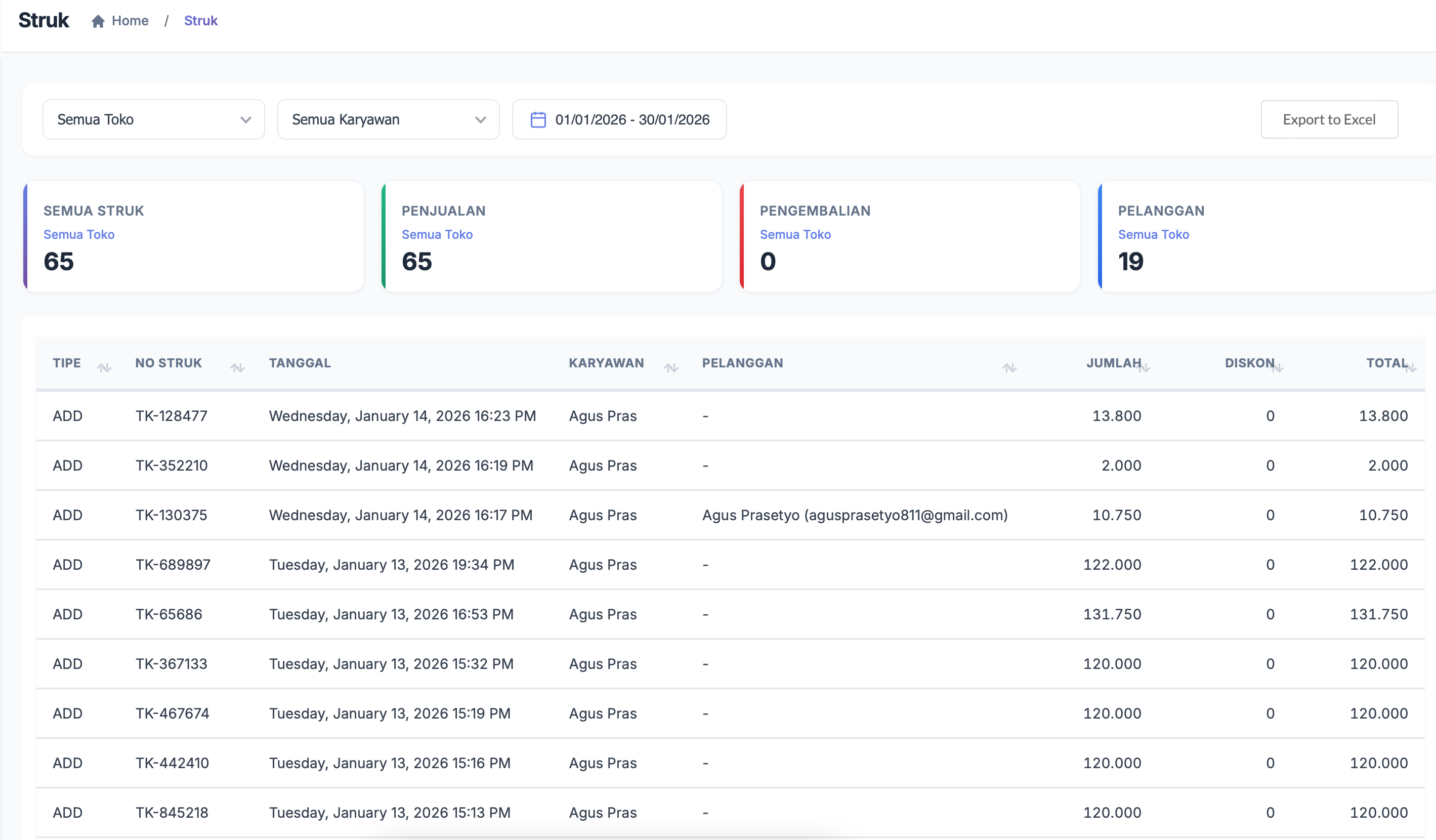
Task: Open the Semua Karyawan employee dropdown
Action: click(388, 119)
